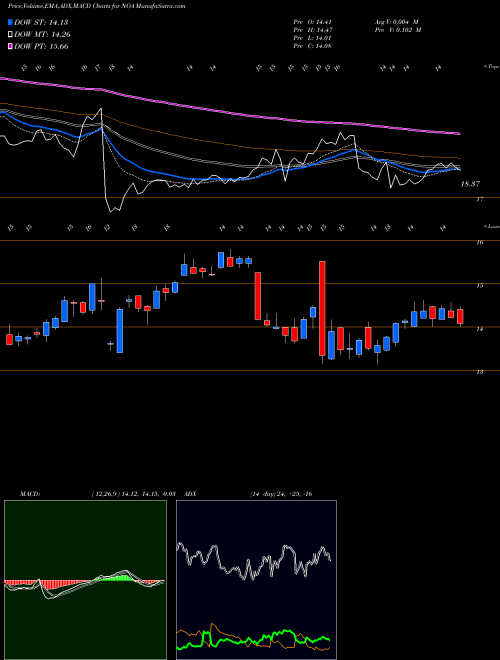Screen dimensions: 500x660
Task: Click the 'MACD:' panel label
Action: pos(29,494)
